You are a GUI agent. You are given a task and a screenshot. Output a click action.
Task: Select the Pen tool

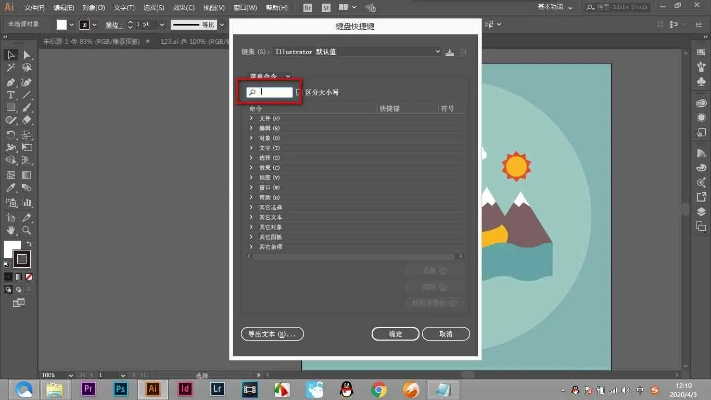coord(10,81)
